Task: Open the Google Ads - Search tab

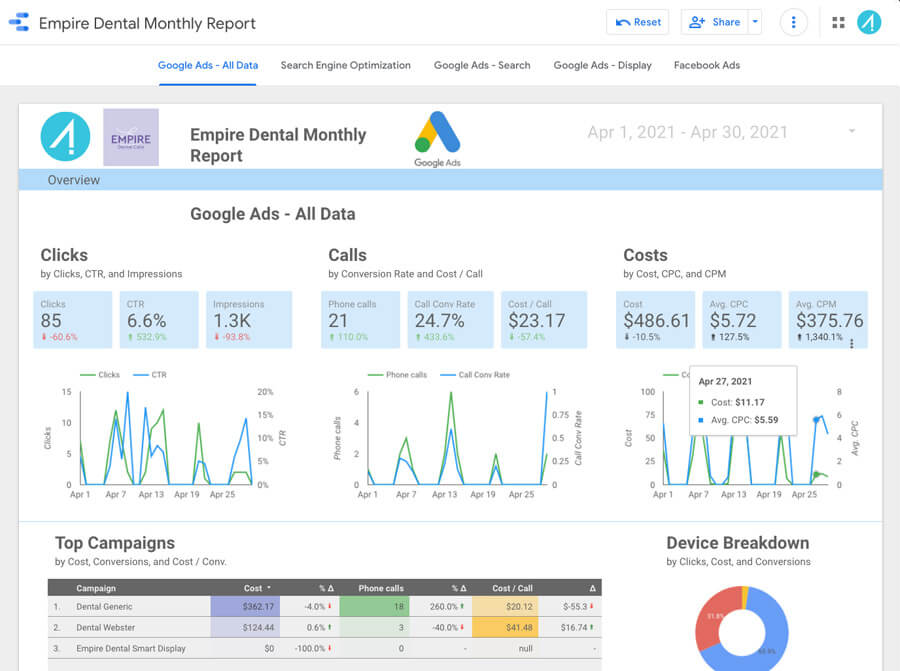Action: pos(482,65)
